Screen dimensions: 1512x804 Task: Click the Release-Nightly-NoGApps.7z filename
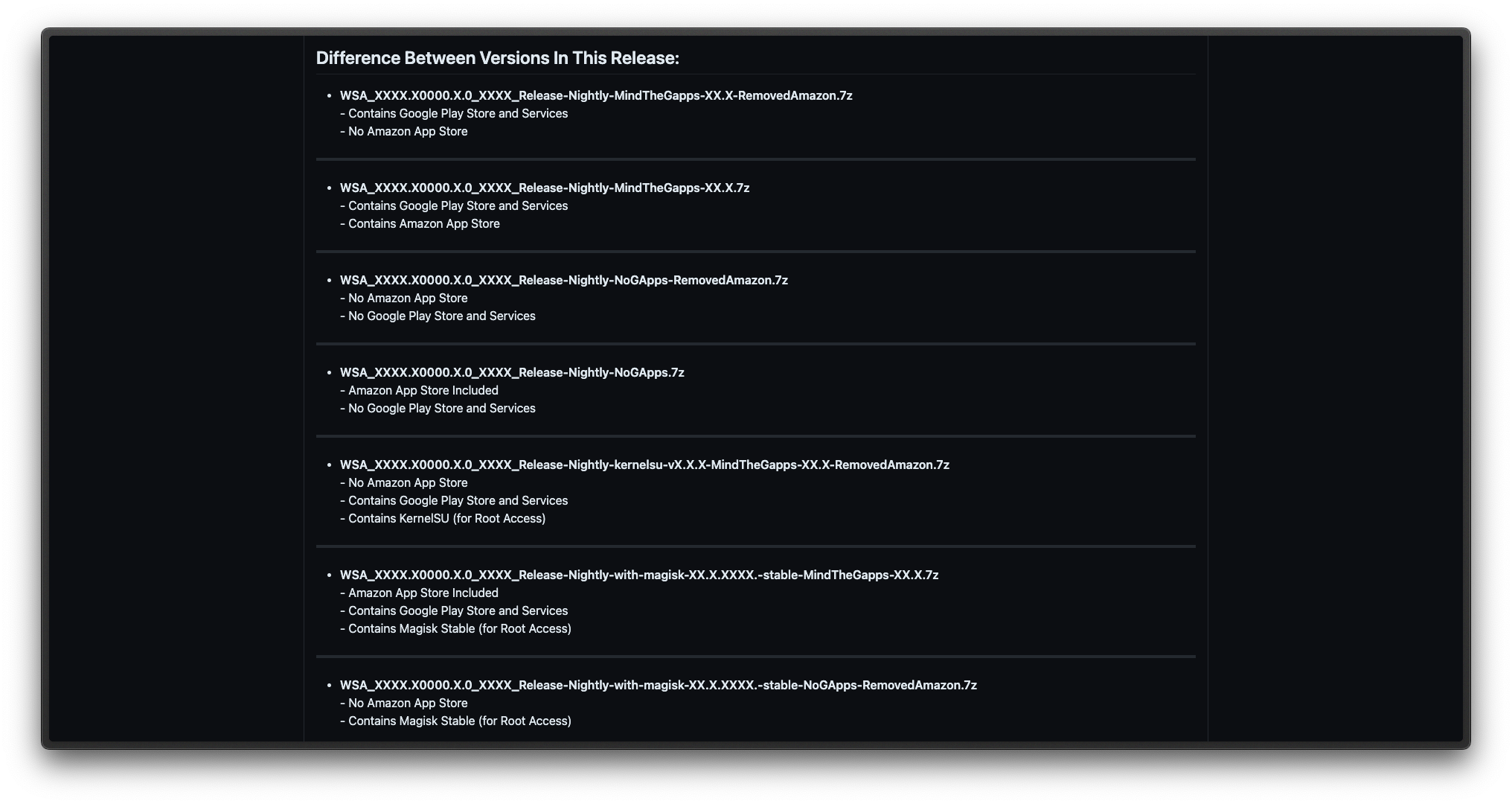(511, 372)
